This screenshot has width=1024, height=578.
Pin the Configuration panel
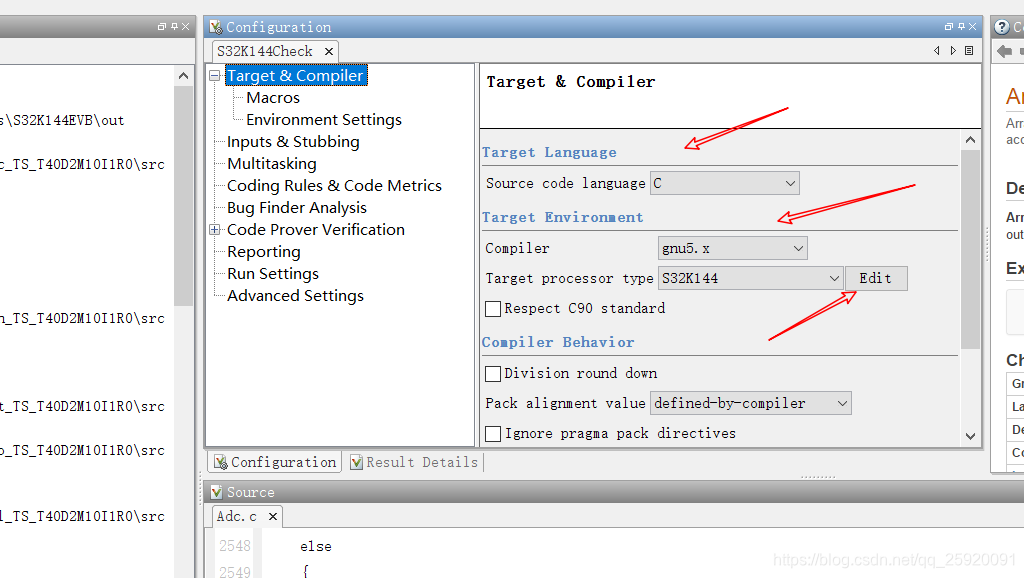pyautogui.click(x=961, y=27)
